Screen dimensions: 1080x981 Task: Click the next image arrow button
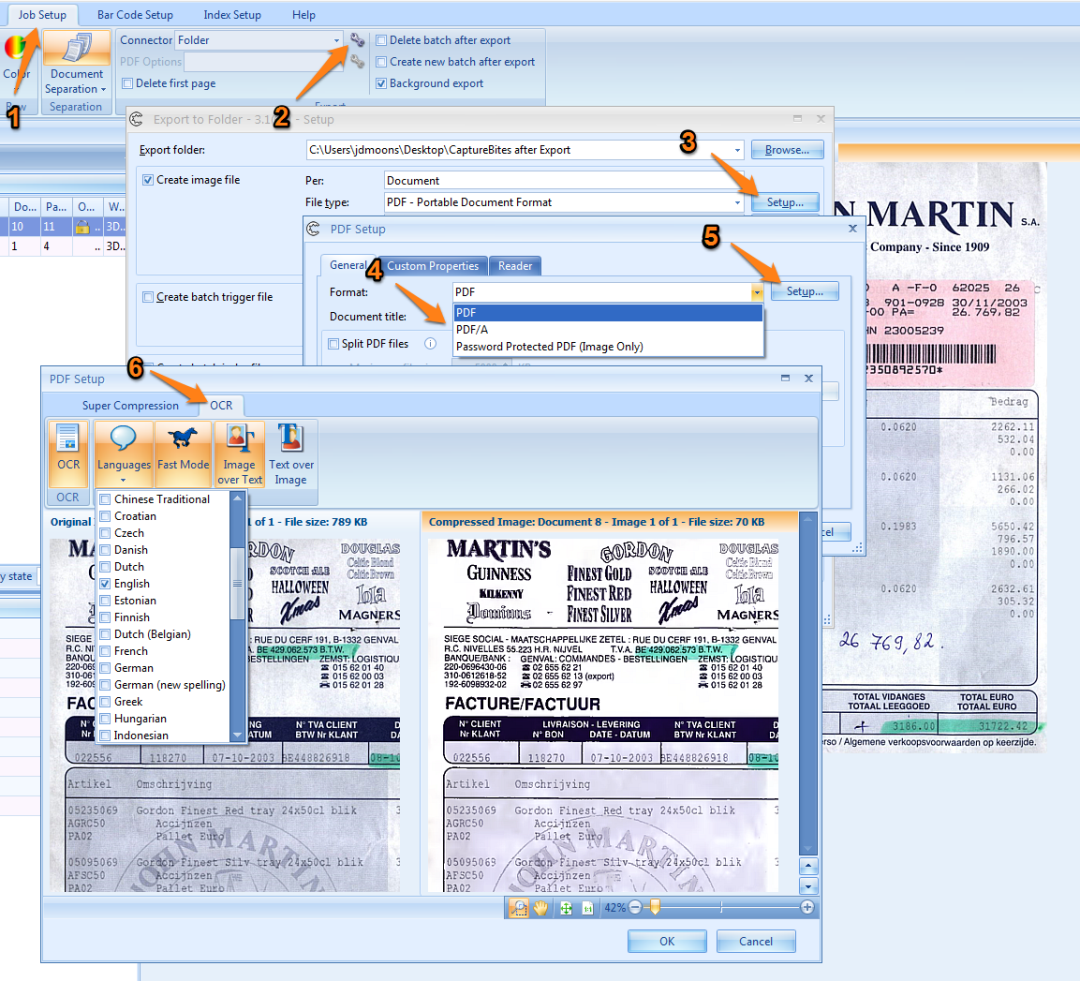pos(809,885)
